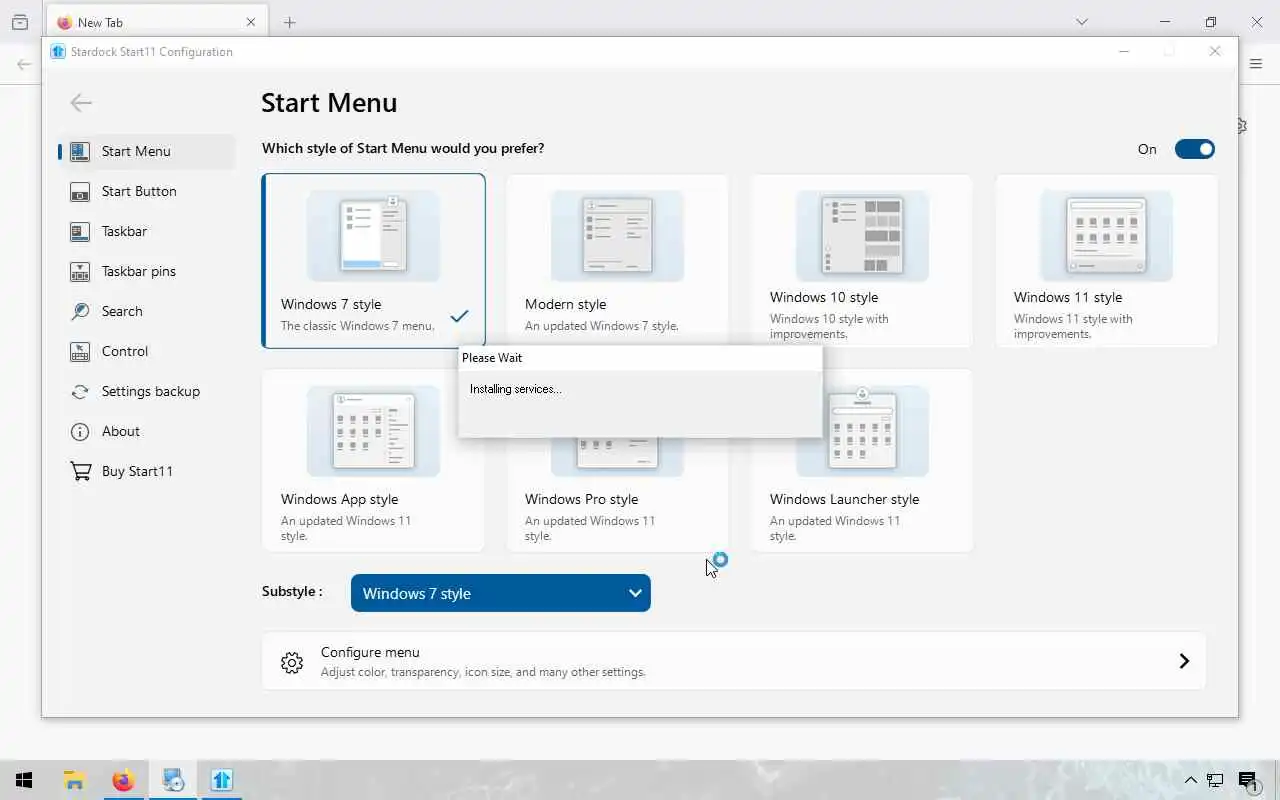Close the New Tab tab in Firefox
The height and width of the screenshot is (800, 1280).
pos(251,22)
